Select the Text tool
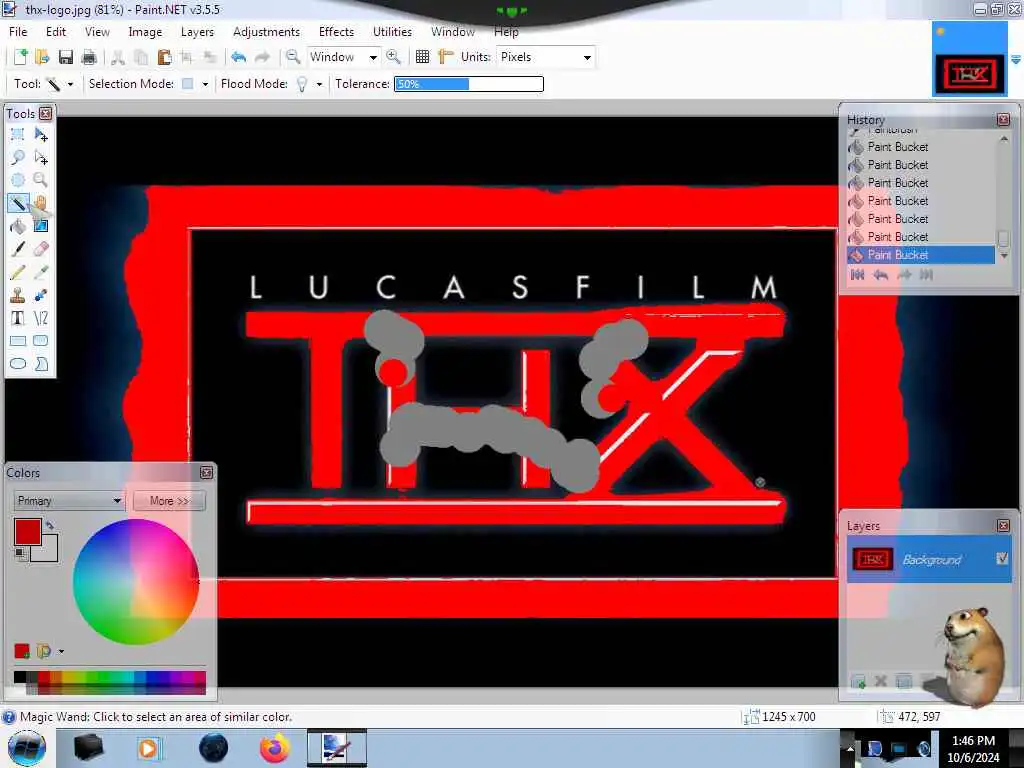 [x=18, y=318]
